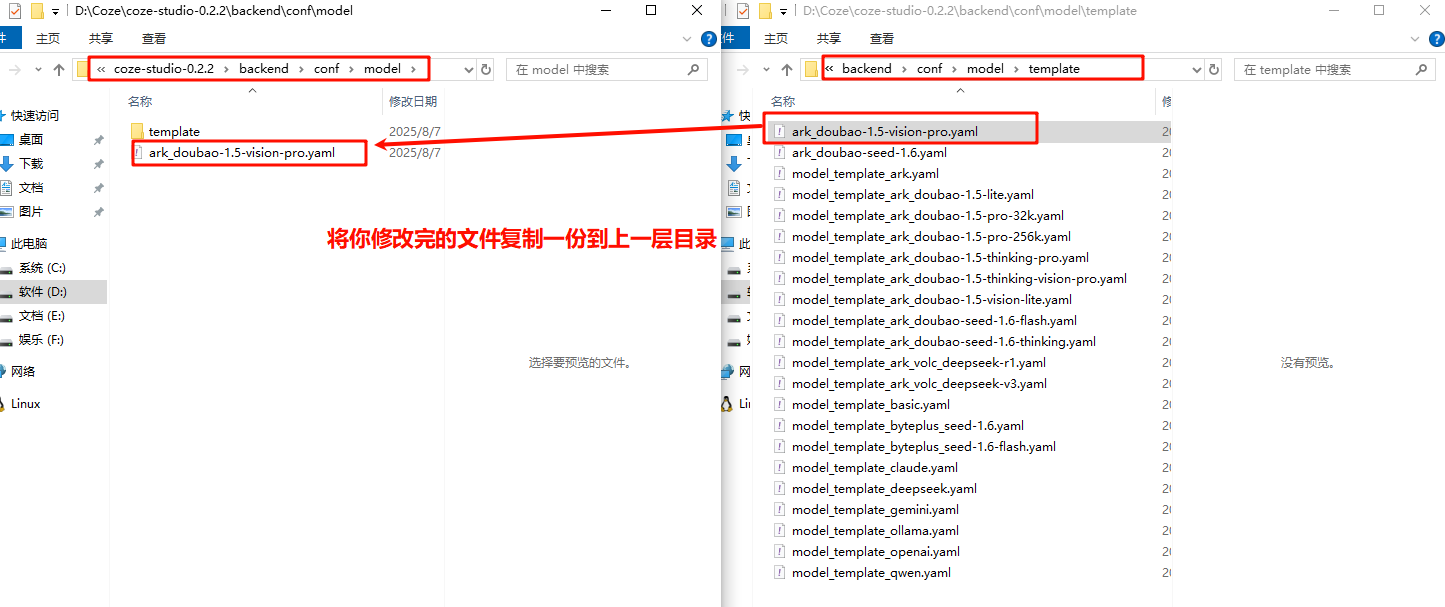Image resolution: width=1445 pixels, height=607 pixels.
Task: Select 快速访问 in the navigation pane
Action: pyautogui.click(x=35, y=116)
